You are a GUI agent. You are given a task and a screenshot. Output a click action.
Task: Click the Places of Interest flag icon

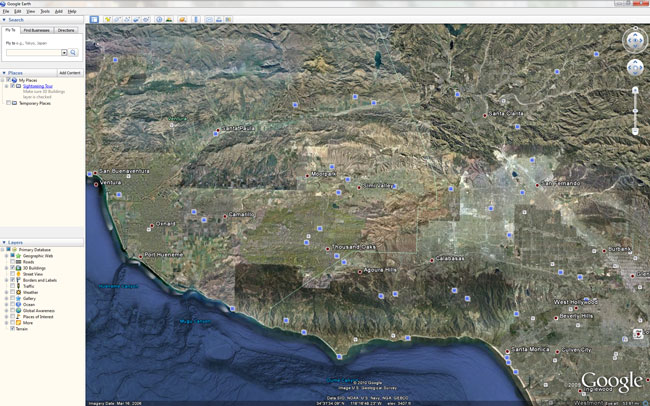[19, 316]
